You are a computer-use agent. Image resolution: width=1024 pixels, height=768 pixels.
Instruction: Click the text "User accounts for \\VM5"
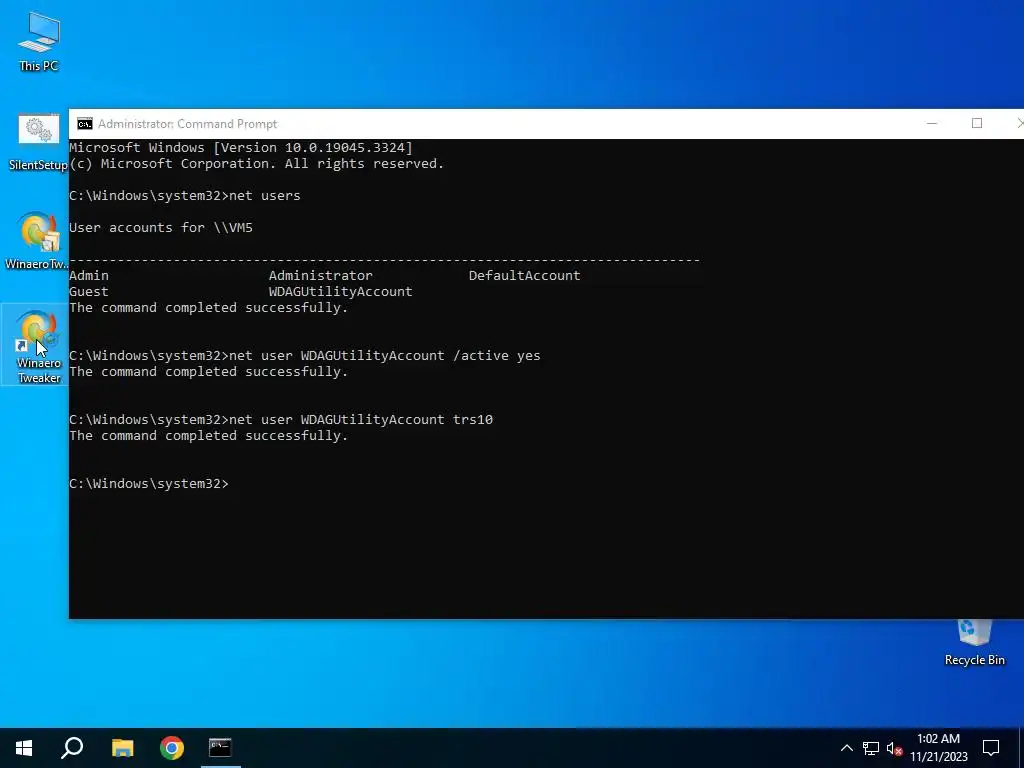pos(161,228)
